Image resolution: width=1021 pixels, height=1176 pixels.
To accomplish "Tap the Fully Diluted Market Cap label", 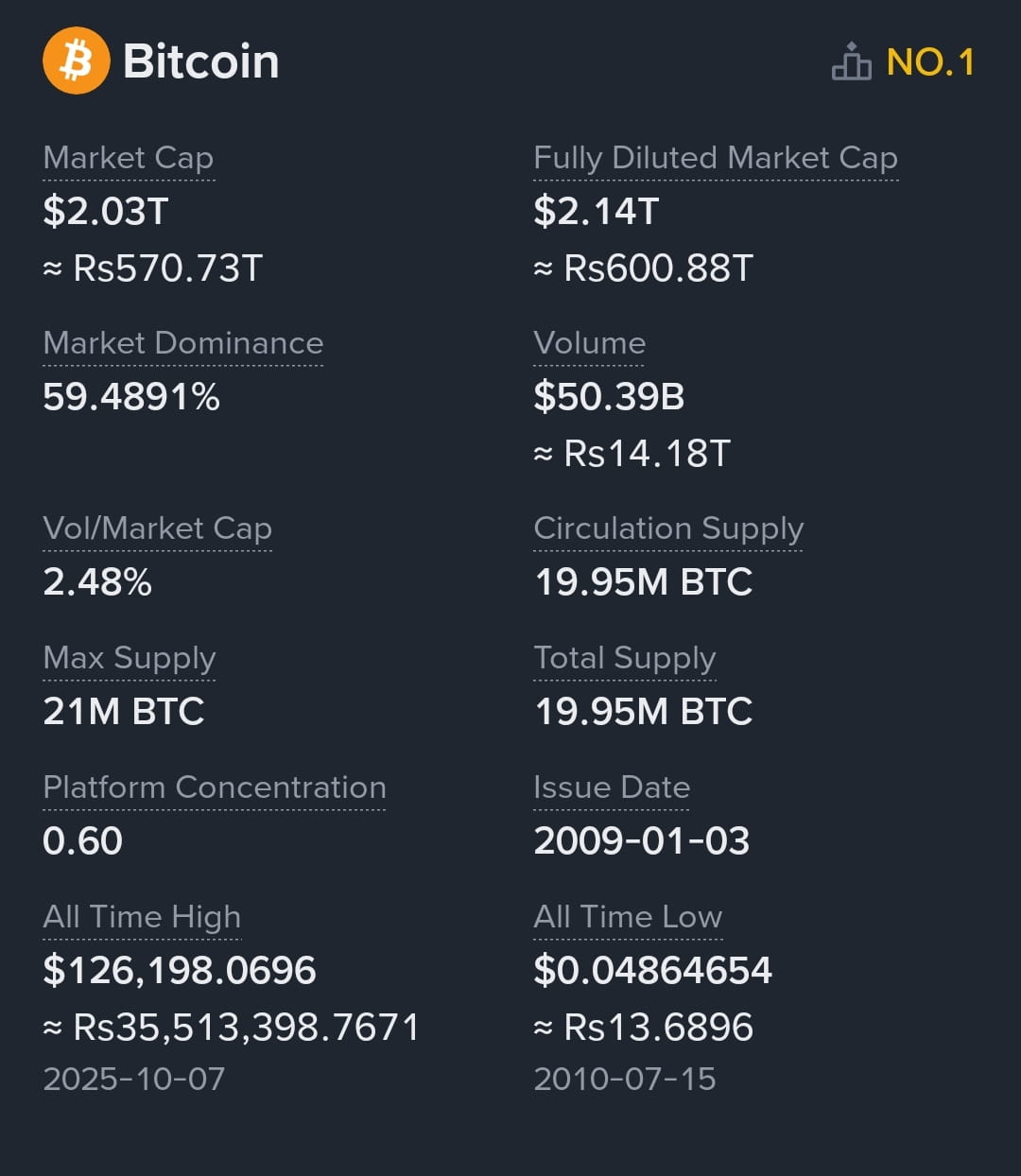I will click(x=716, y=157).
